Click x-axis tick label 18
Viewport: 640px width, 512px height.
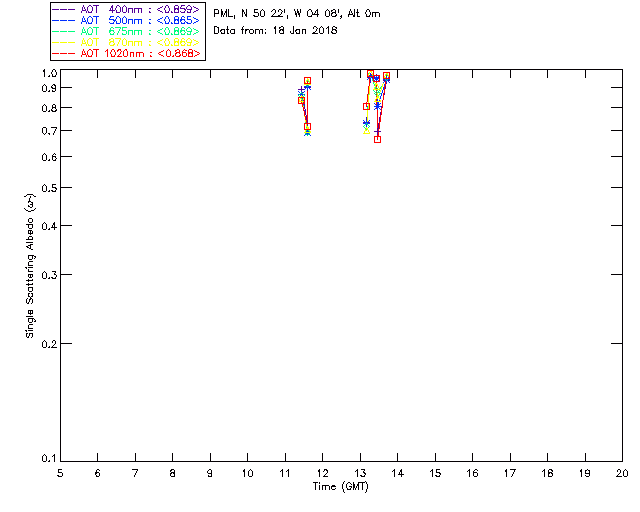(x=548, y=473)
